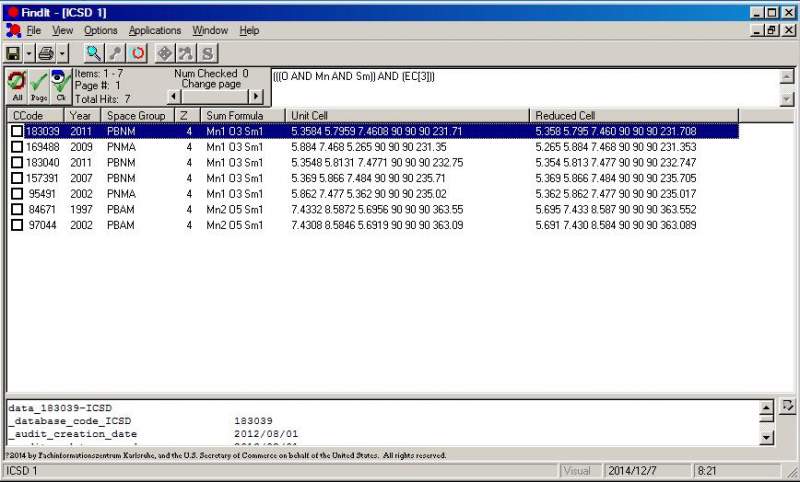Click the data_183039-ICSD line
Image resolution: width=800 pixels, height=482 pixels.
[x=60, y=408]
